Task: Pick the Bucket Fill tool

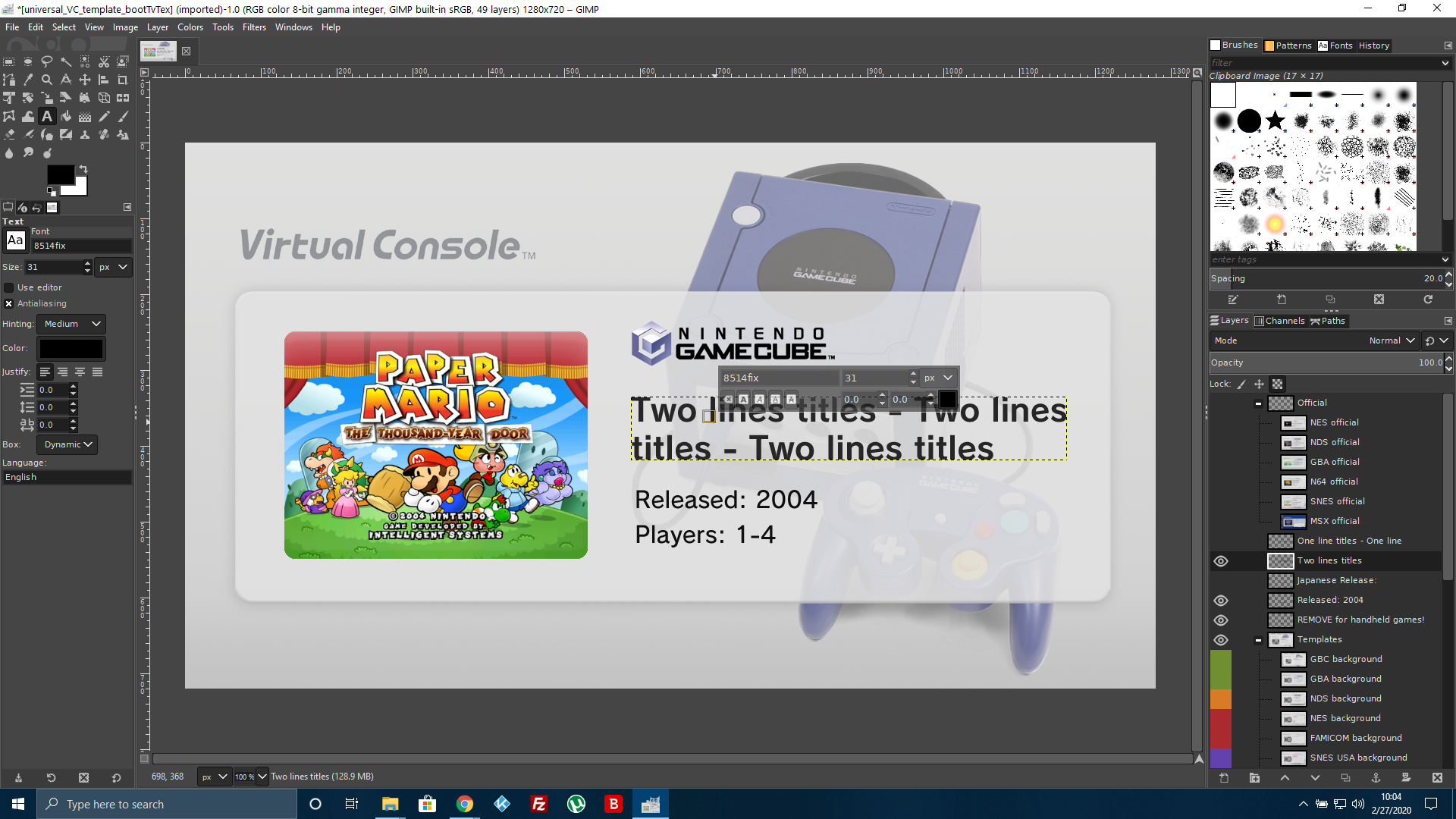Action: click(x=66, y=116)
